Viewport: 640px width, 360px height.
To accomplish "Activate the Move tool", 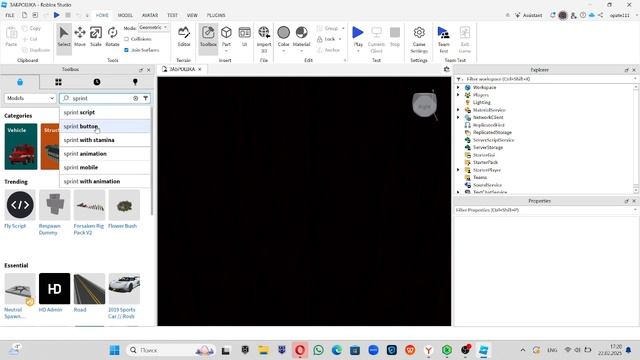I will (80, 37).
